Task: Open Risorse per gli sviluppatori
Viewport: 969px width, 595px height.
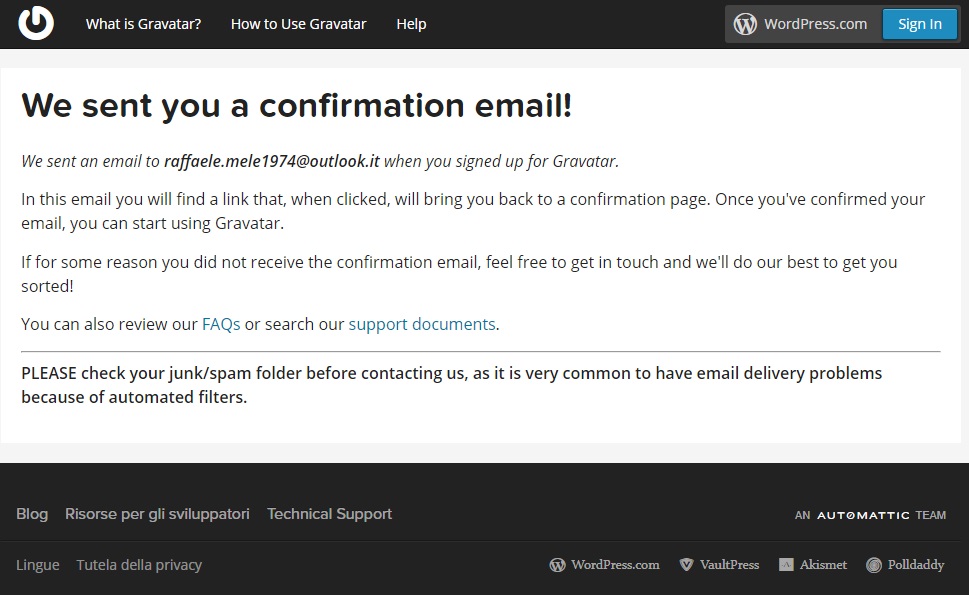Action: 157,514
